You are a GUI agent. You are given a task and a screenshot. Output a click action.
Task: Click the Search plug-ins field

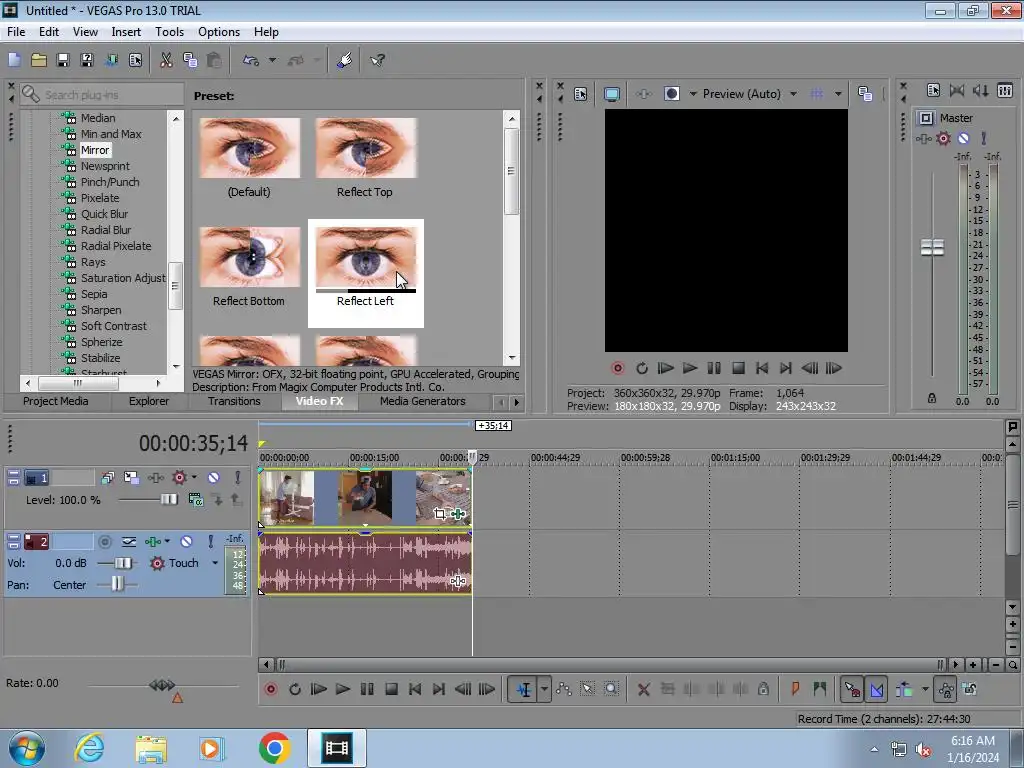(x=101, y=95)
